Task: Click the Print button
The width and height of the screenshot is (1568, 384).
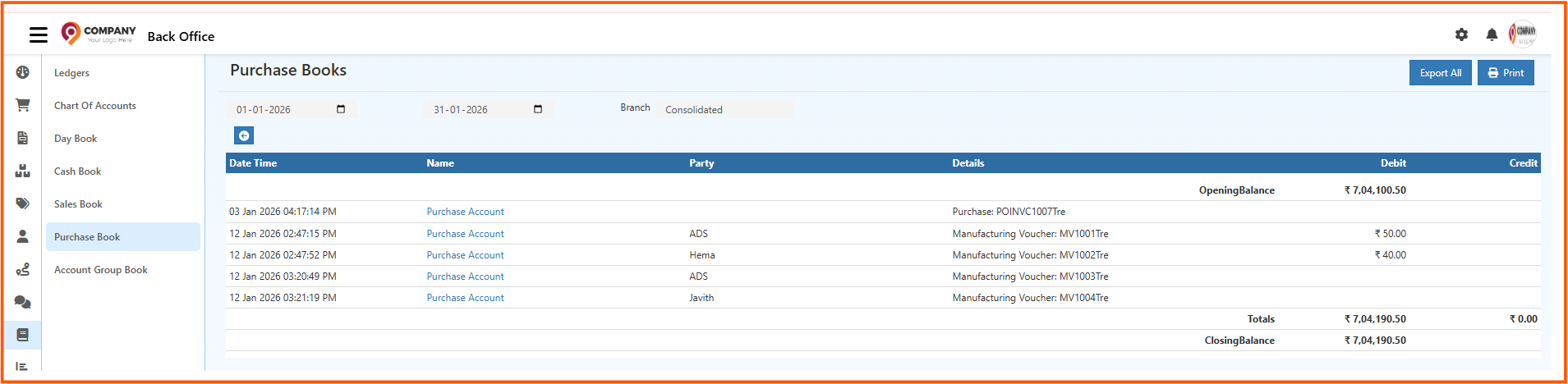Action: pos(1506,73)
